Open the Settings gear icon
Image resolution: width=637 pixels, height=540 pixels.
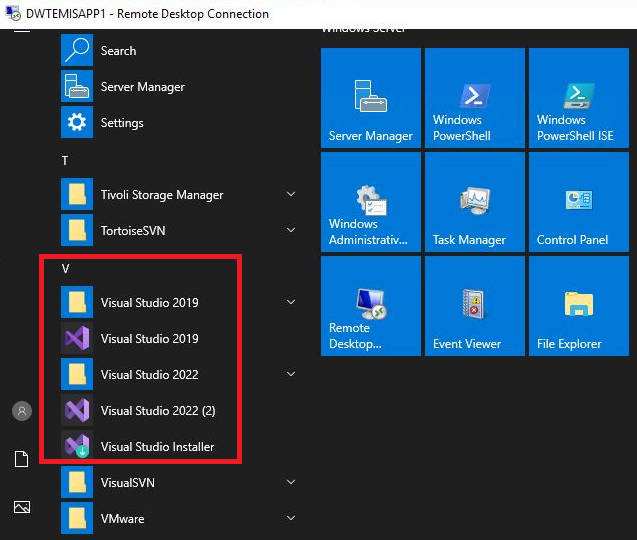pos(77,122)
